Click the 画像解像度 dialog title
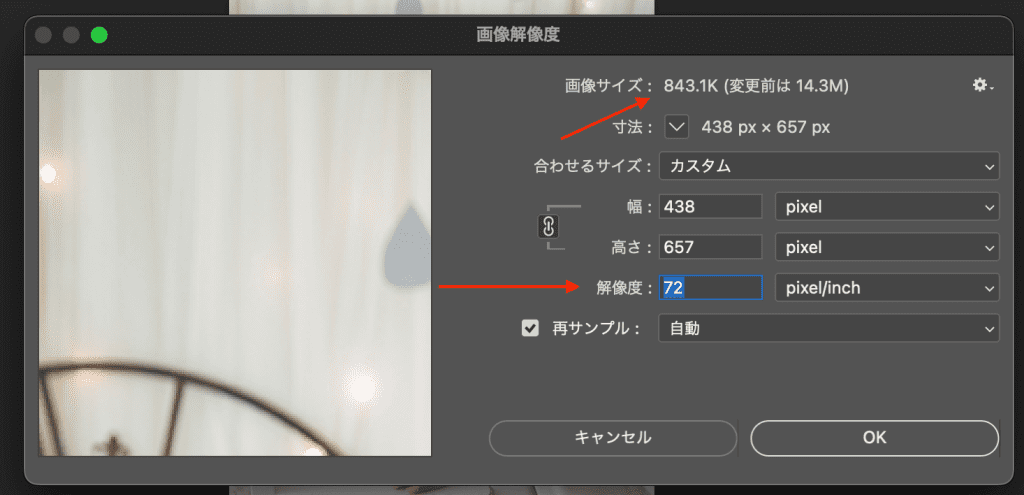This screenshot has width=1024, height=495. [518, 35]
